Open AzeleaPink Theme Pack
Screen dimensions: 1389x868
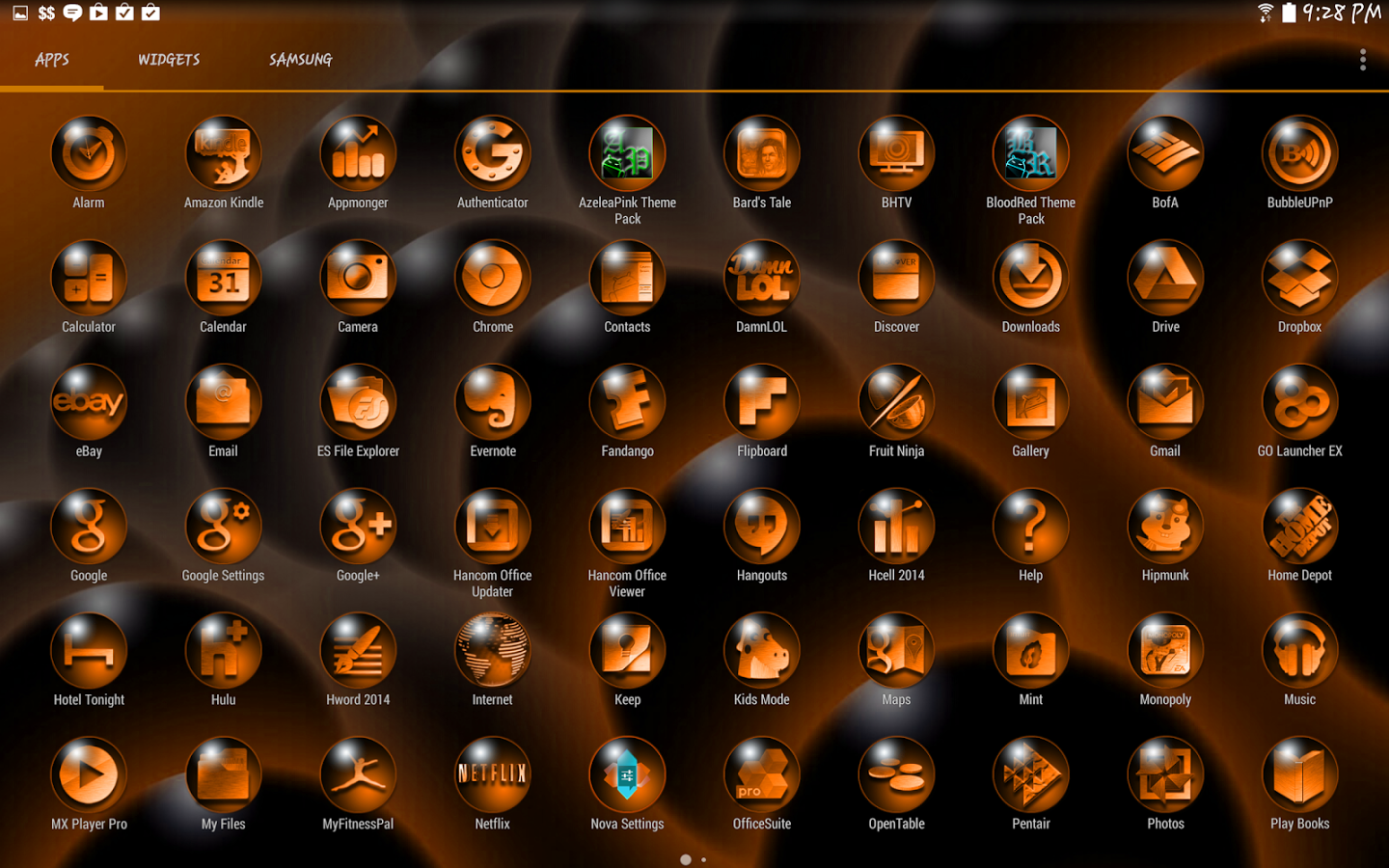628,153
